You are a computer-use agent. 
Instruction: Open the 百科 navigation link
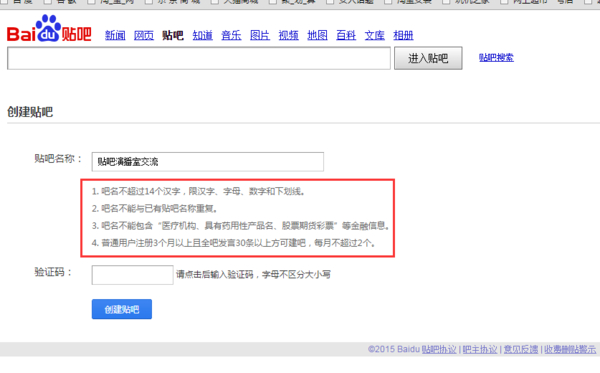click(x=346, y=36)
